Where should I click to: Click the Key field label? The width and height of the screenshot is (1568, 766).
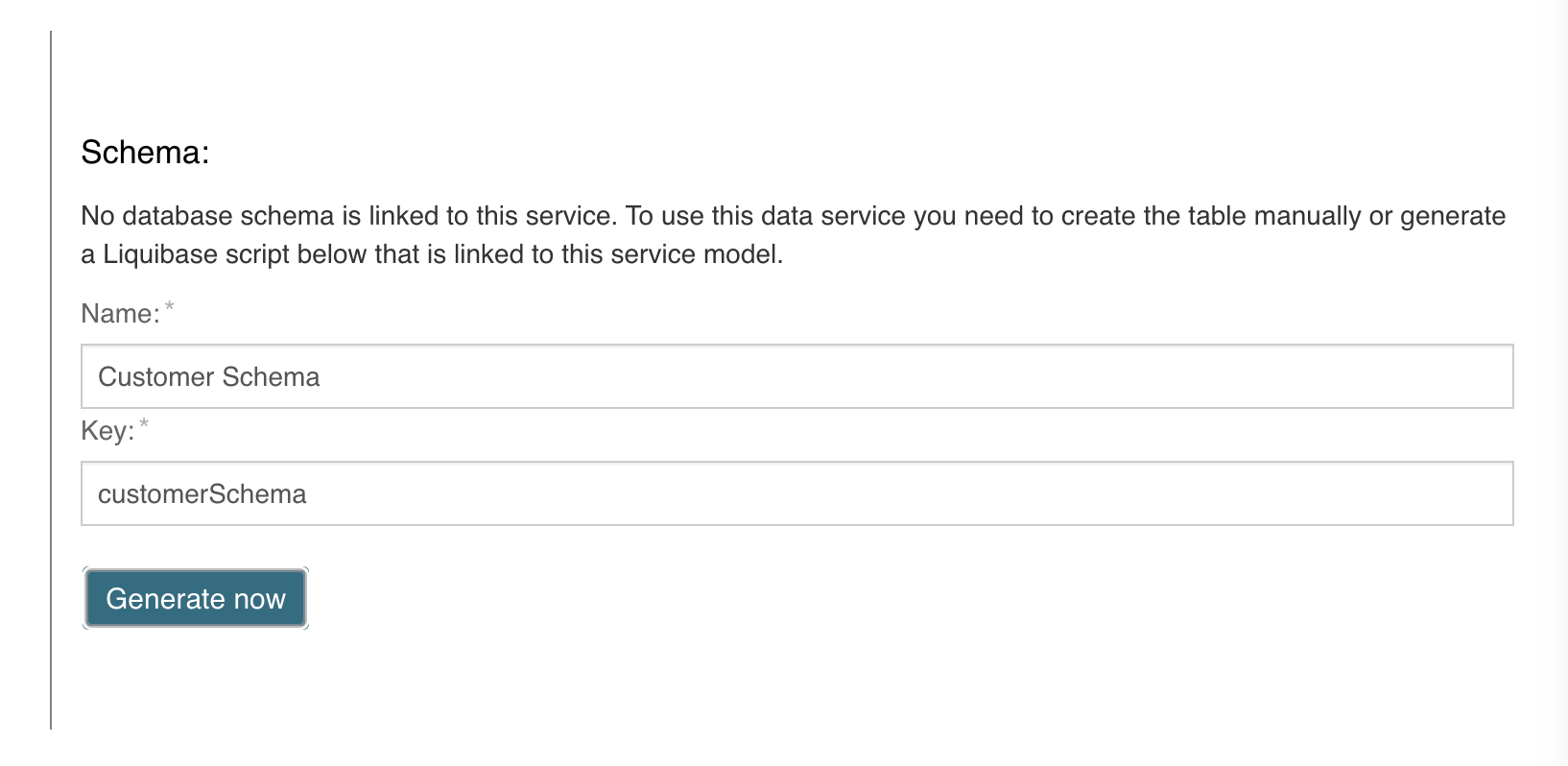[x=107, y=431]
